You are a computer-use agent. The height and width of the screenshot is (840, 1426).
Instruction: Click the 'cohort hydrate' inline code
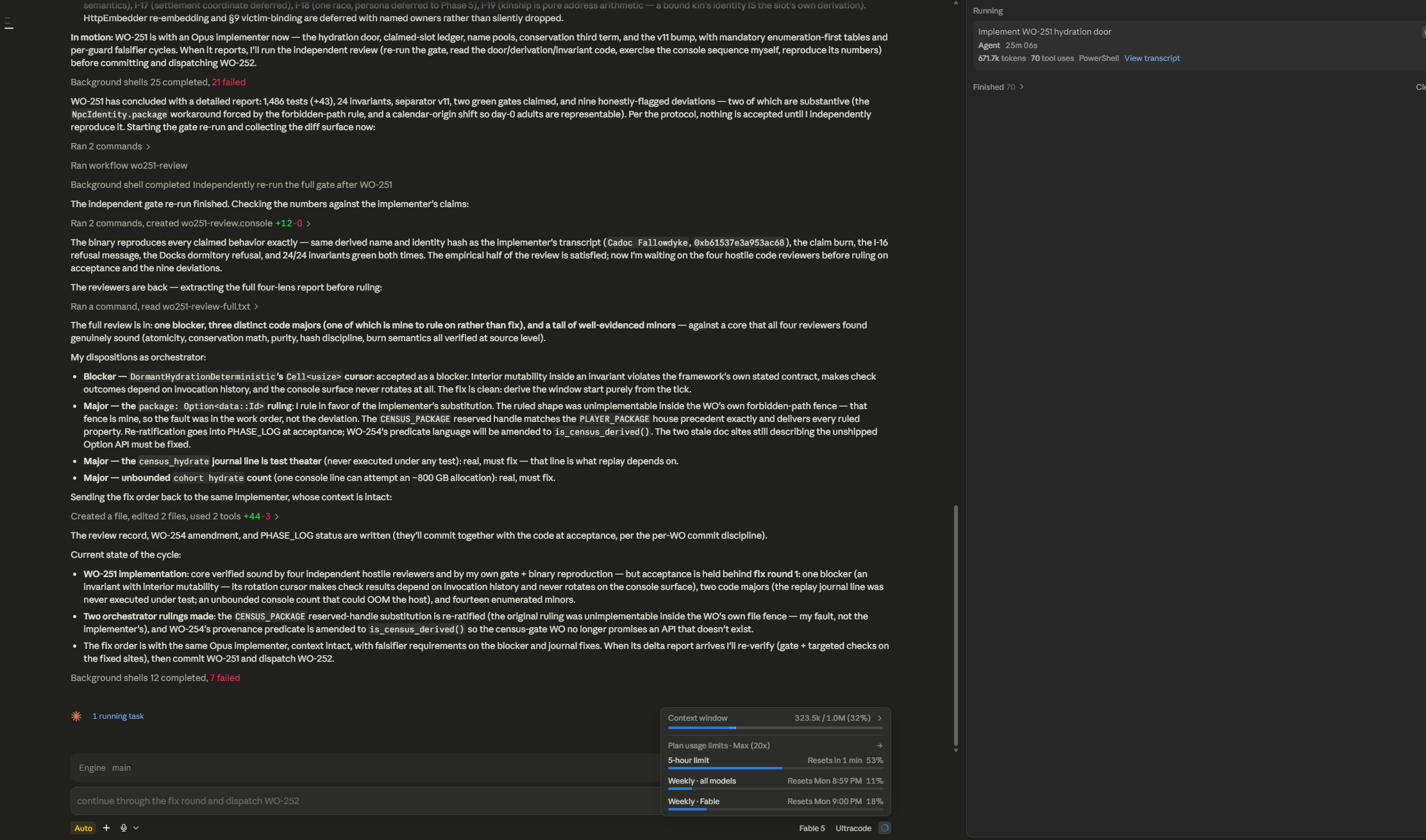click(208, 478)
